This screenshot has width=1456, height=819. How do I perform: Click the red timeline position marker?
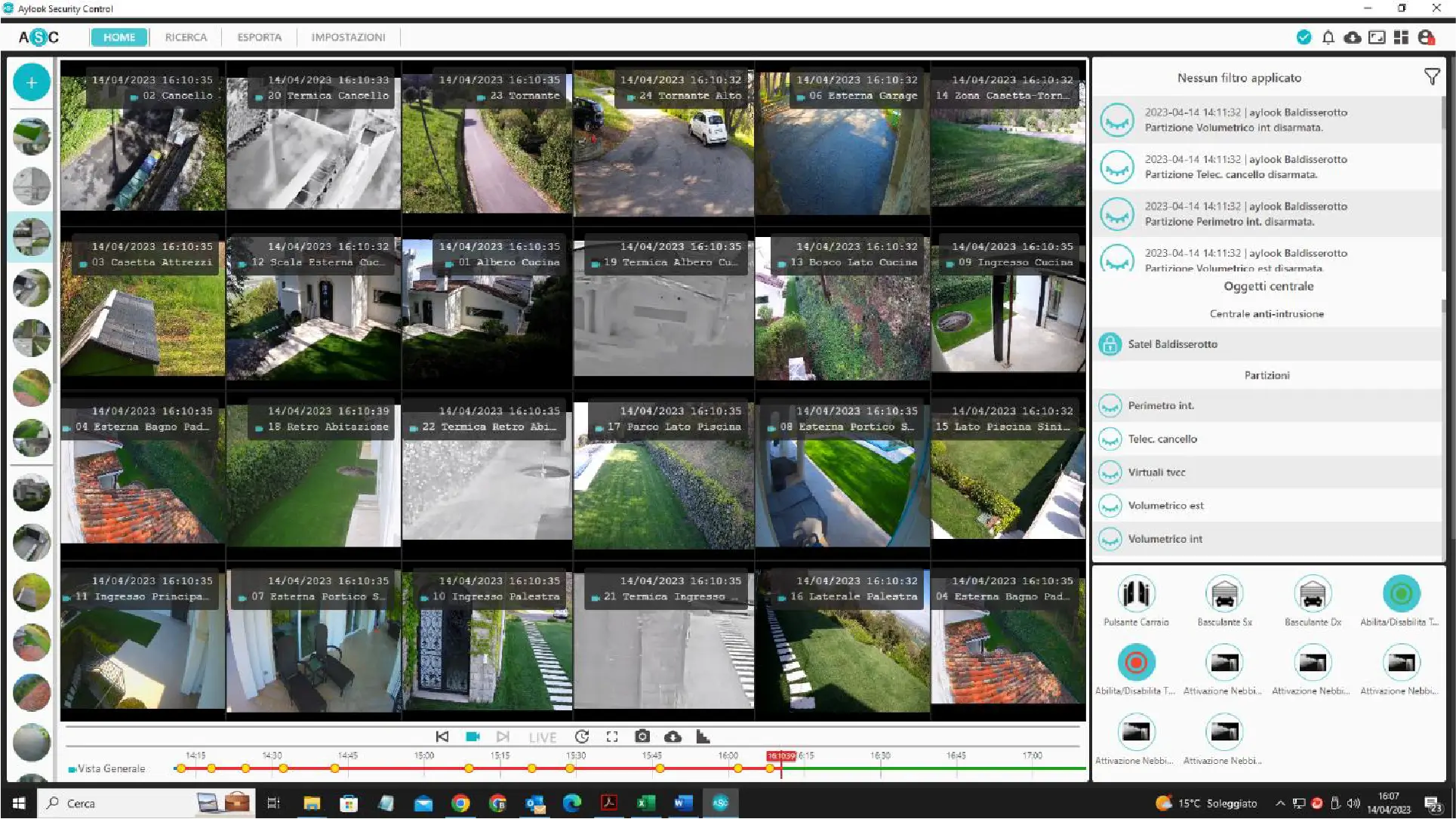coord(780,756)
